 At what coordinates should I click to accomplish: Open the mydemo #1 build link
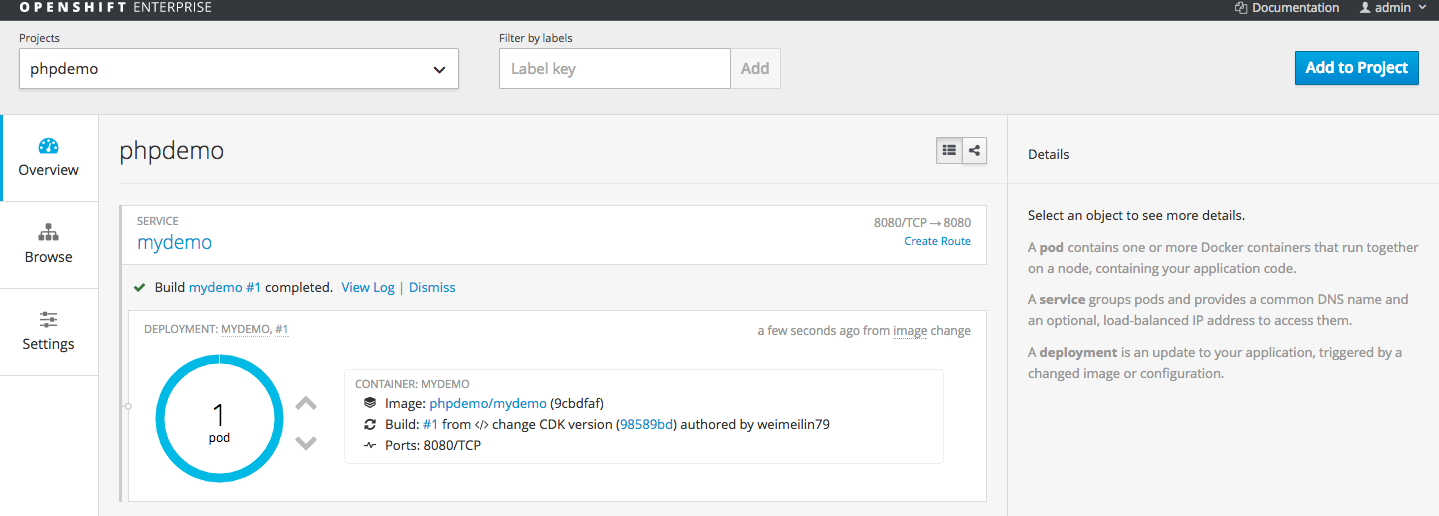[x=225, y=287]
